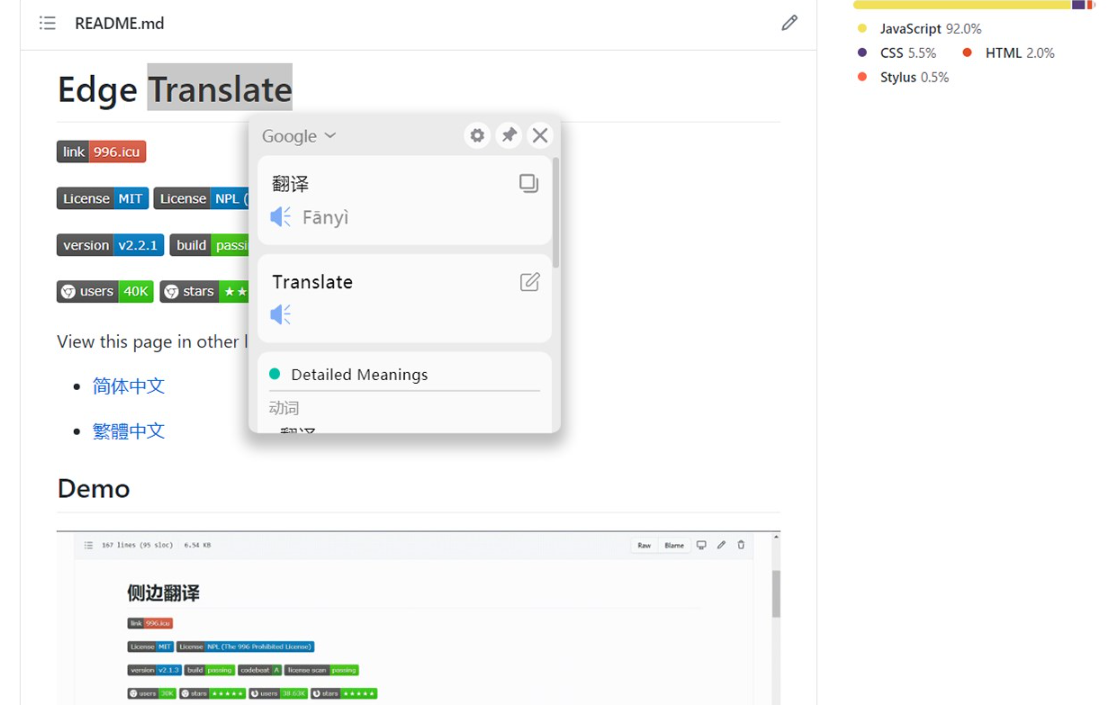Open the 繁體中文 language link

pos(129,431)
